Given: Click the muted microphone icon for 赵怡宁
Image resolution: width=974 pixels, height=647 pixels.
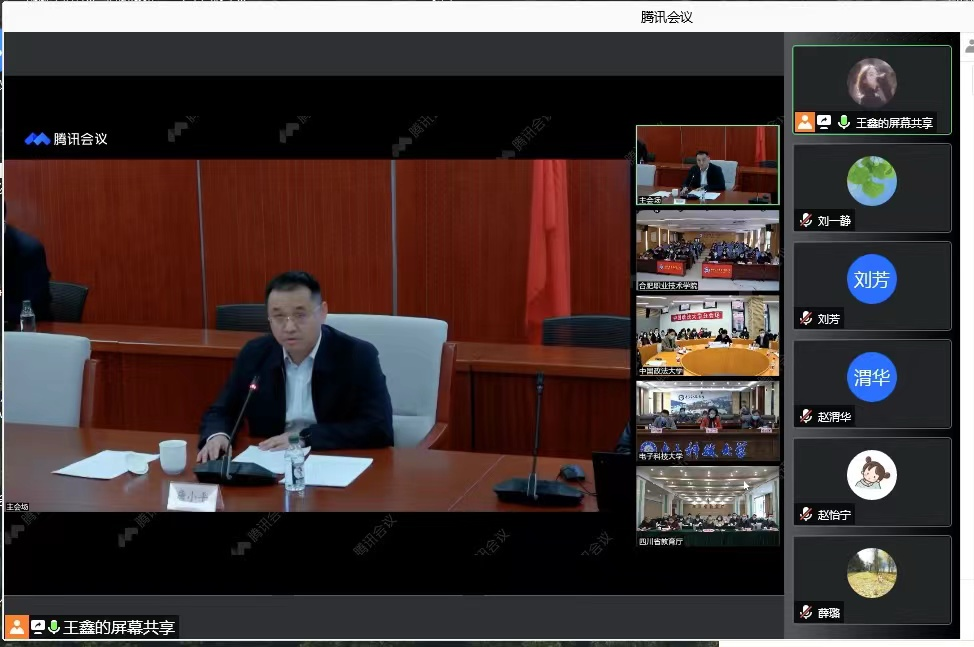Looking at the screenshot, I should (806, 515).
